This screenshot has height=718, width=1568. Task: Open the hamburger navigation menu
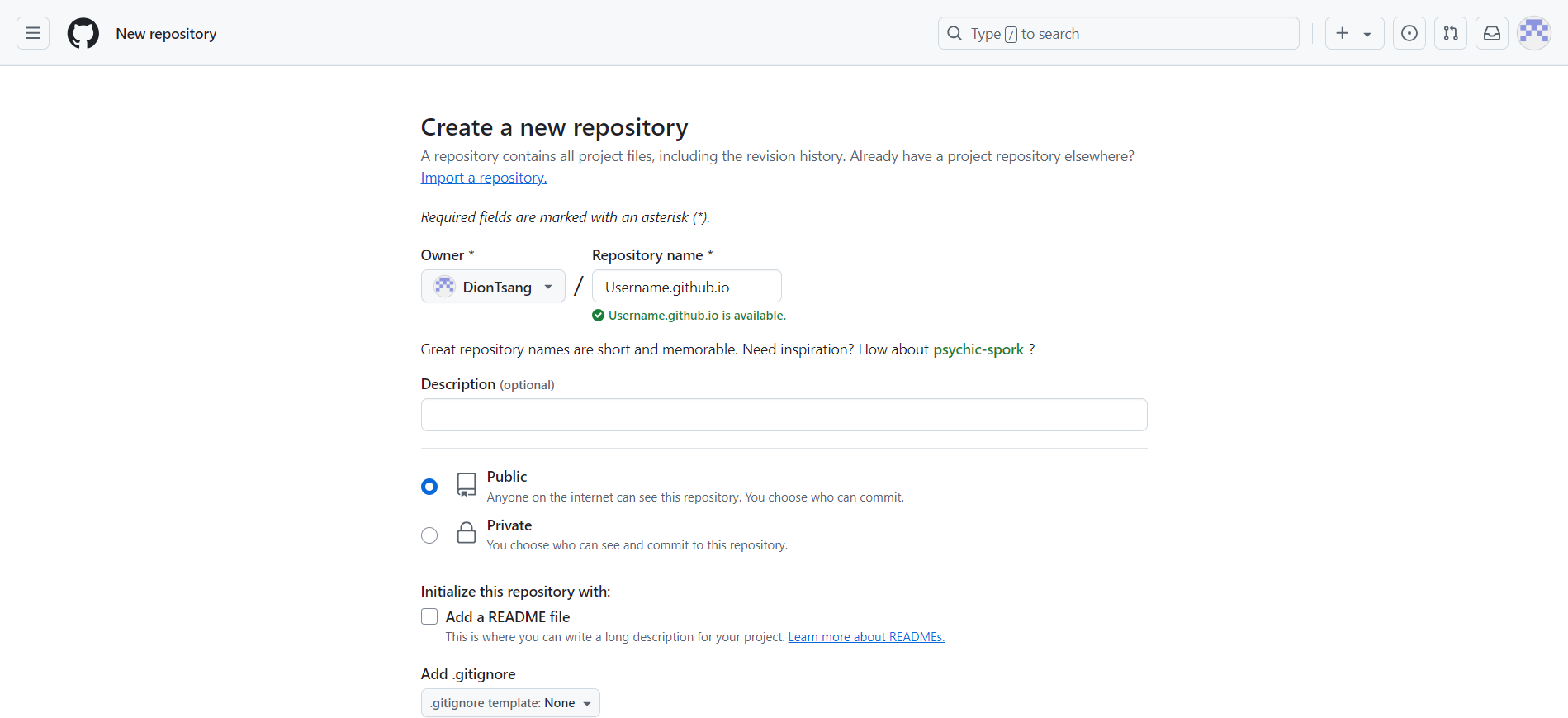pyautogui.click(x=33, y=33)
